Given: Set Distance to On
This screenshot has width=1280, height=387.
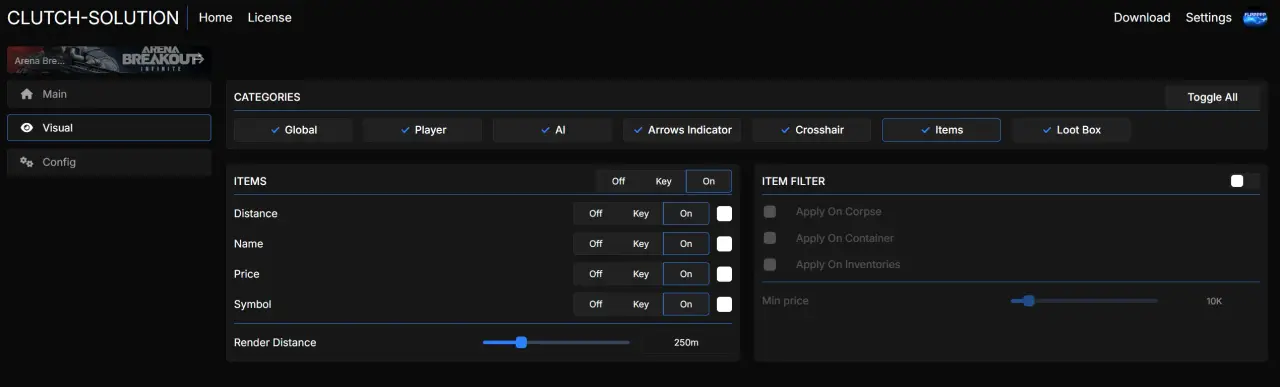Looking at the screenshot, I should (x=686, y=214).
